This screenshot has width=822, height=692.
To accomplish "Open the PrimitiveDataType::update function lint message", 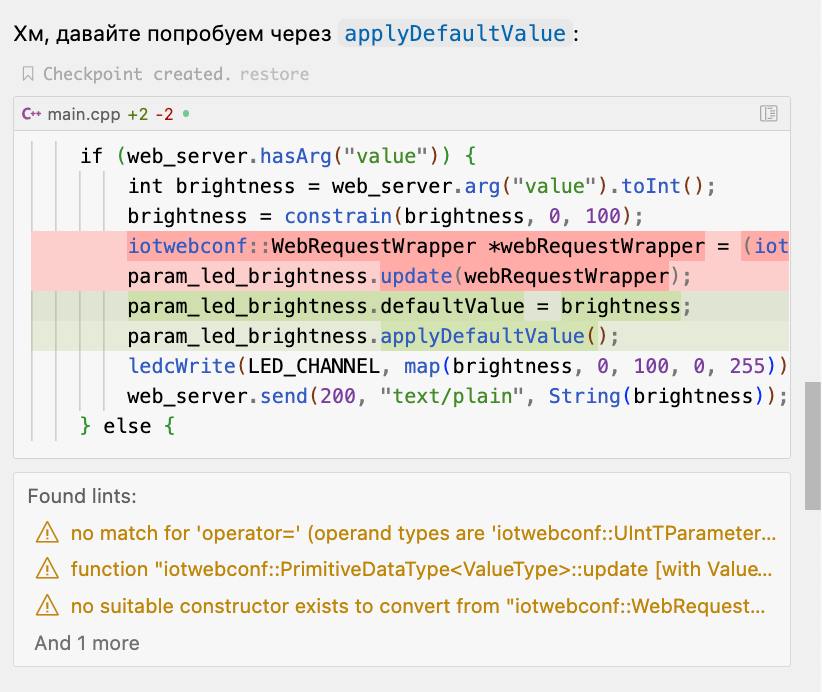I will pos(423,569).
